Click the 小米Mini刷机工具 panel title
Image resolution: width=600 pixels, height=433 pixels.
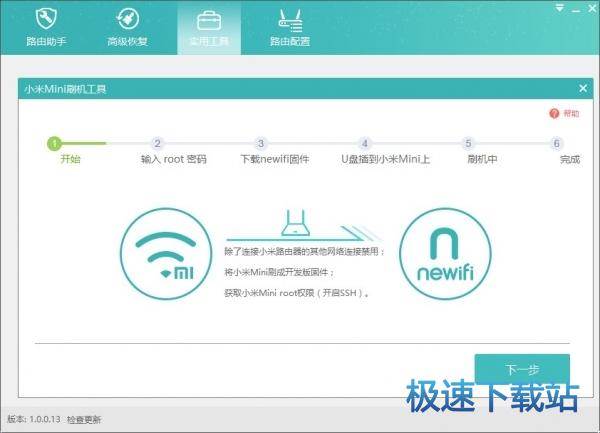[65, 89]
